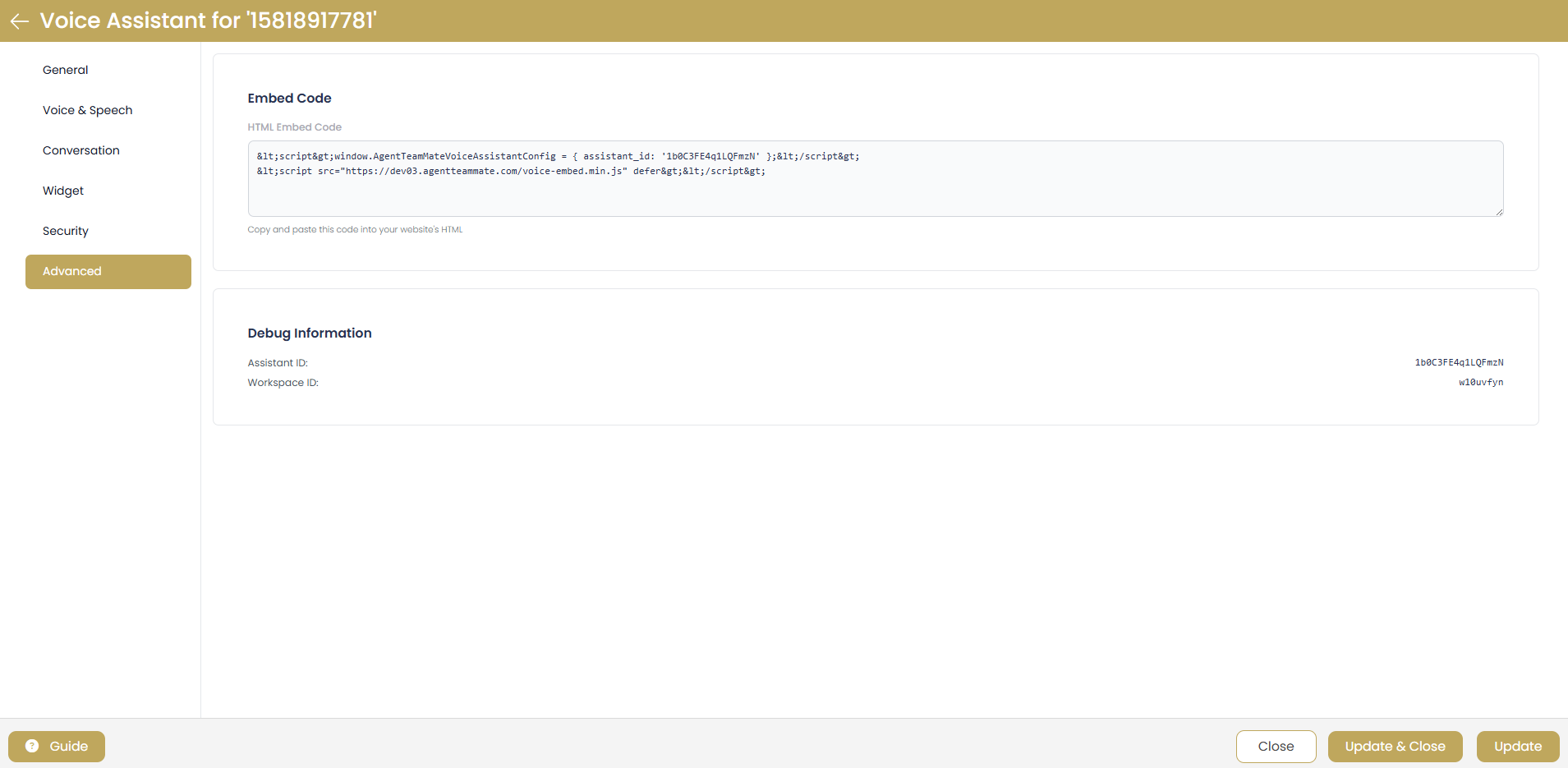
Task: Open the Security settings tab
Action: [x=66, y=231]
